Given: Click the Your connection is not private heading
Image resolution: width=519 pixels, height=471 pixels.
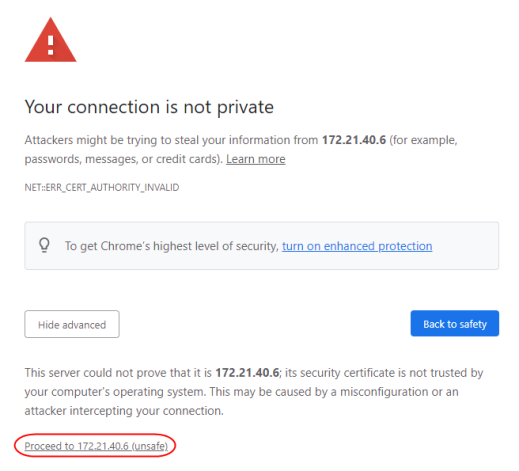Looking at the screenshot, I should click(149, 107).
